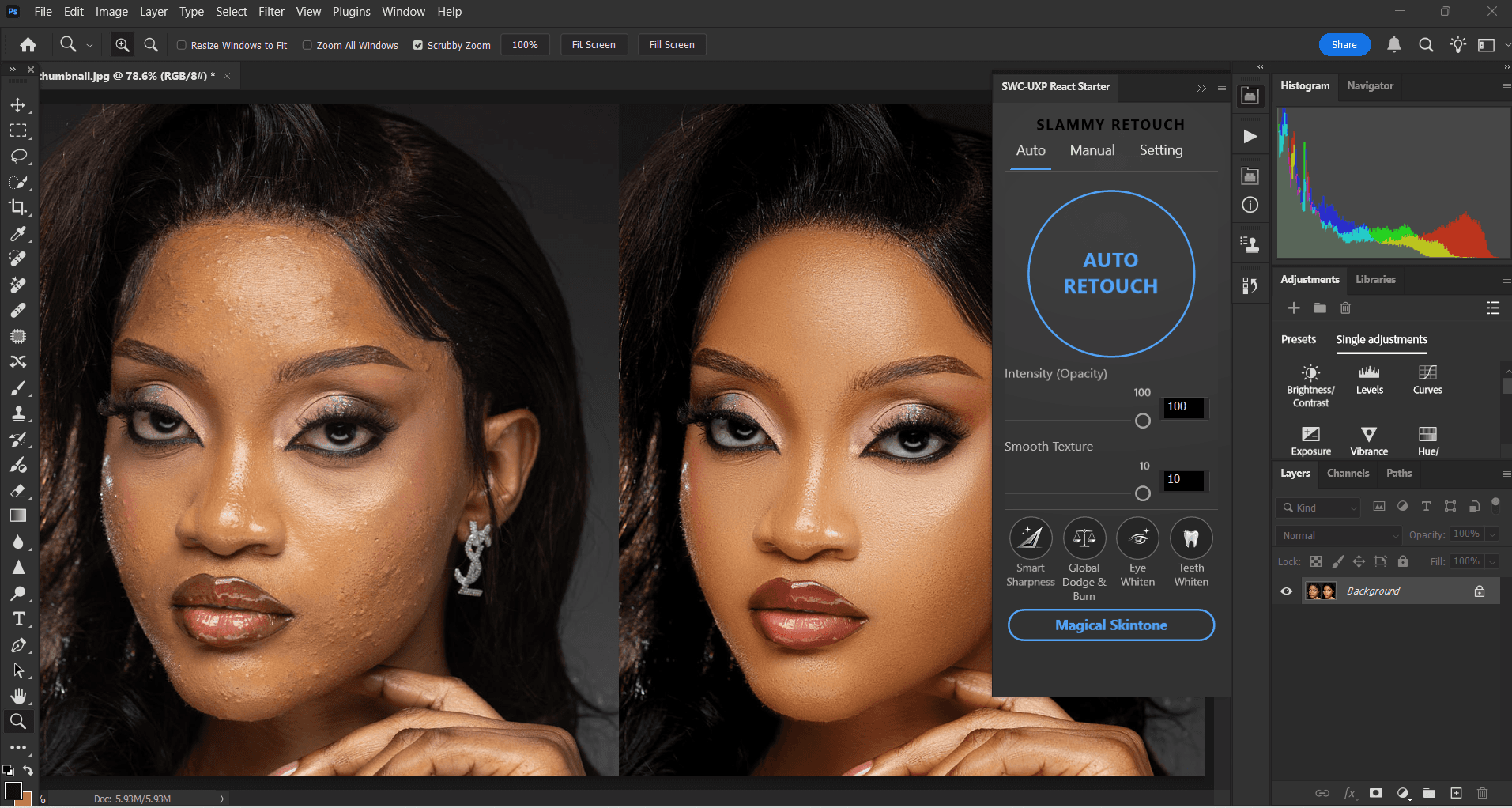Open the Opacity value dropdown arrow
The width and height of the screenshot is (1512, 808).
point(1492,535)
